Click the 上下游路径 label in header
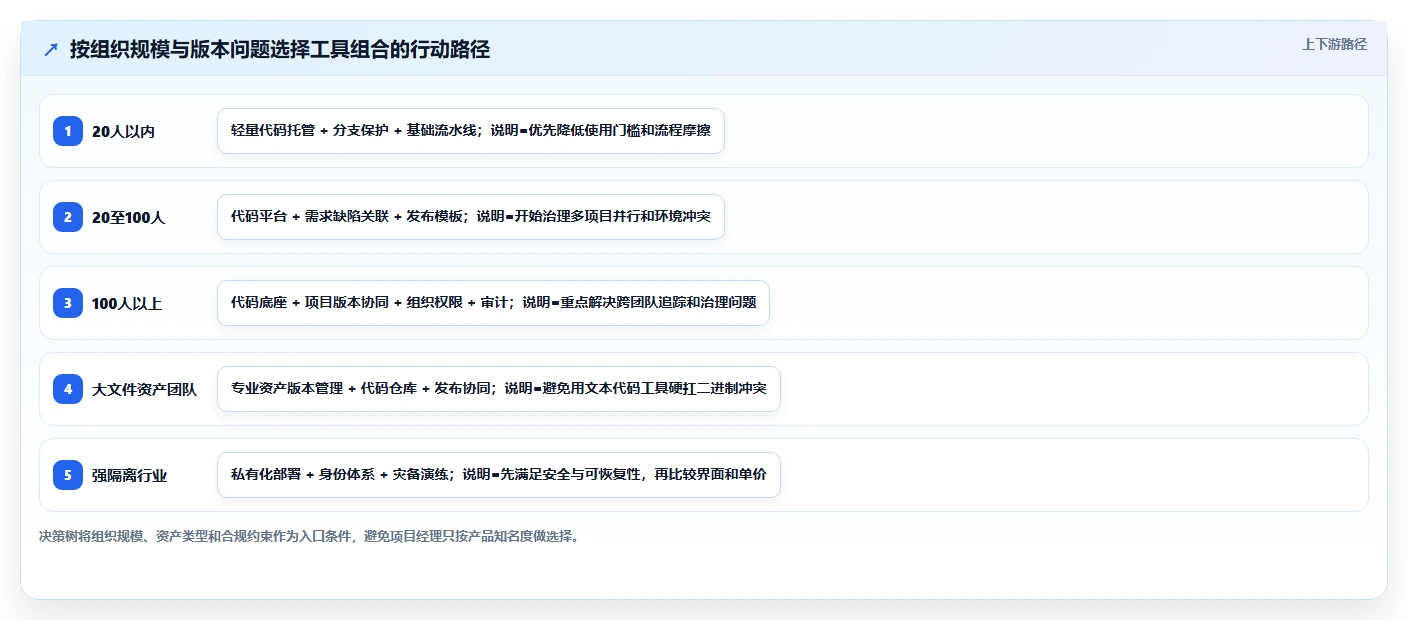 (1334, 44)
